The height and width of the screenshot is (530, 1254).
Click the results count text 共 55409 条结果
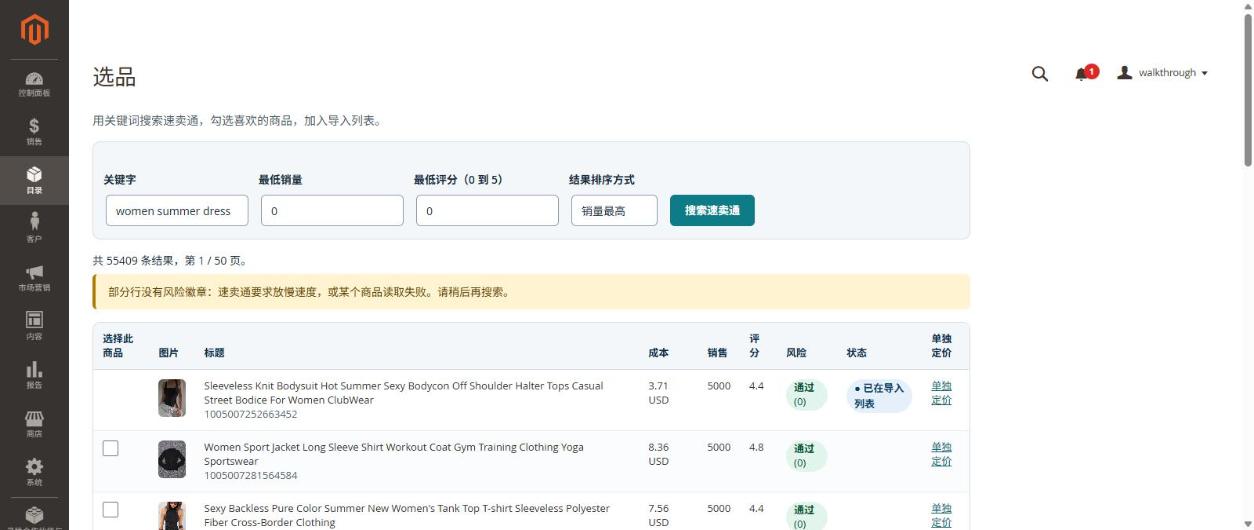[170, 261]
